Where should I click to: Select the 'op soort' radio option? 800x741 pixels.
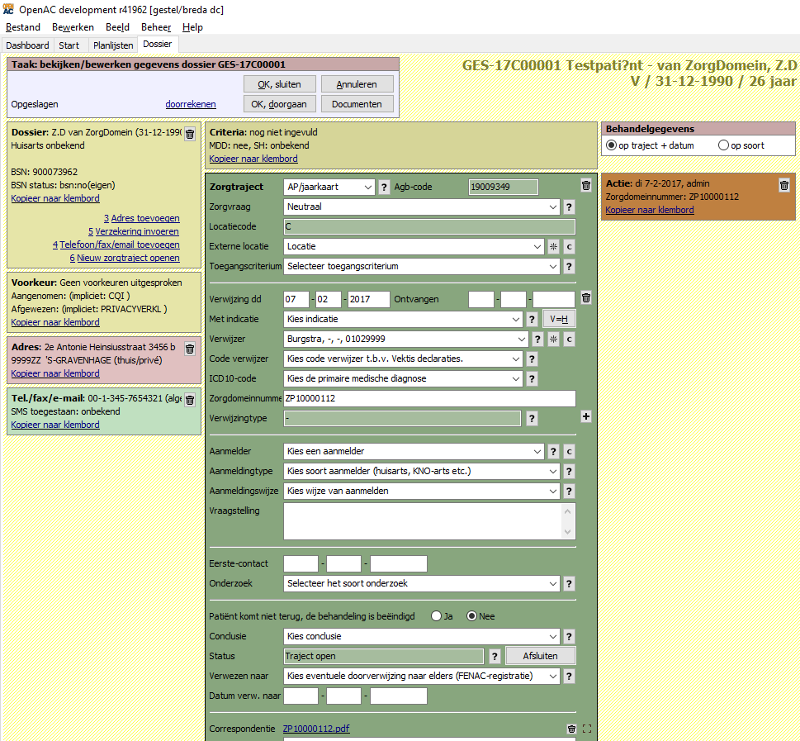(724, 146)
